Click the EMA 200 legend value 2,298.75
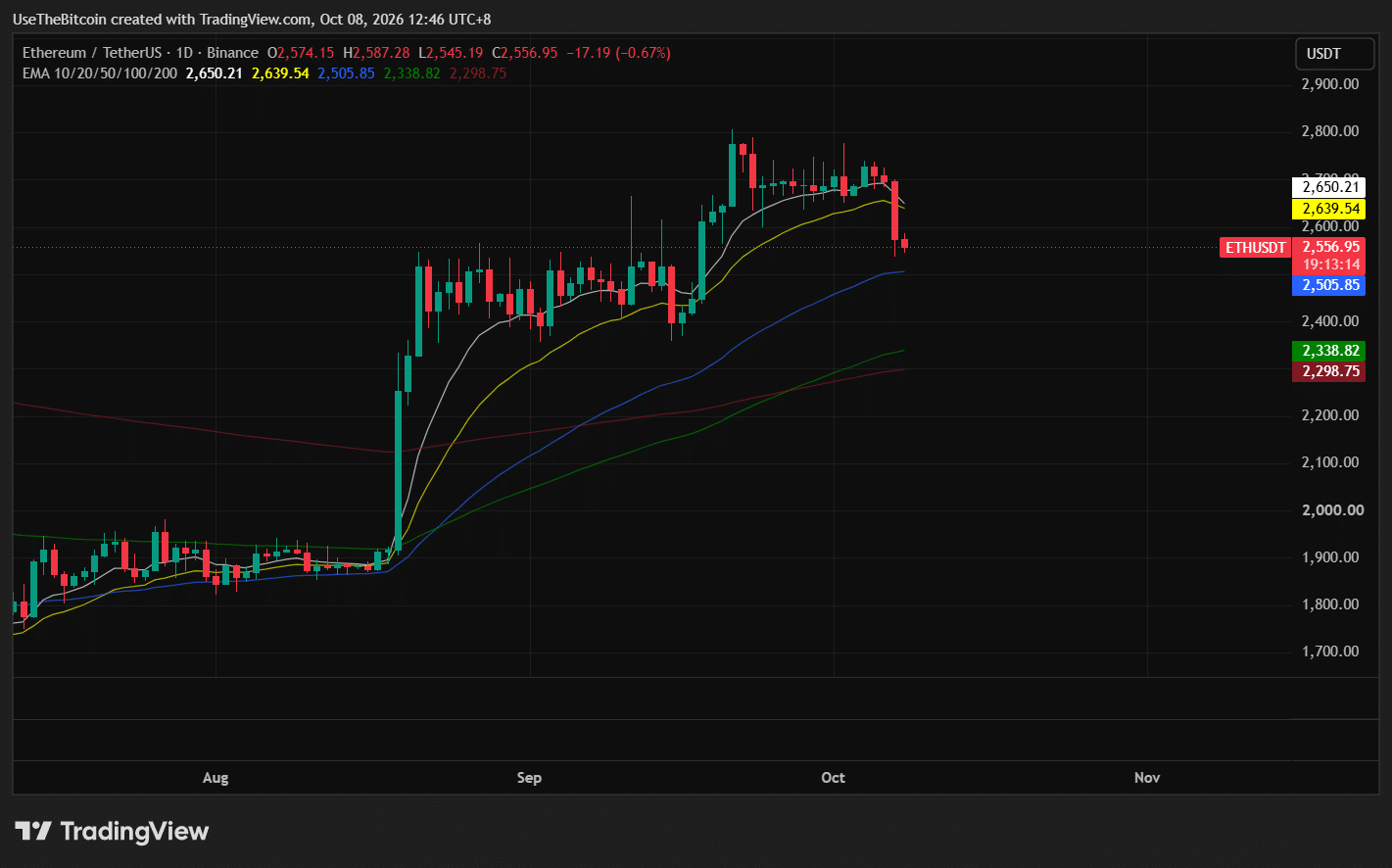1392x868 pixels. 478,73
